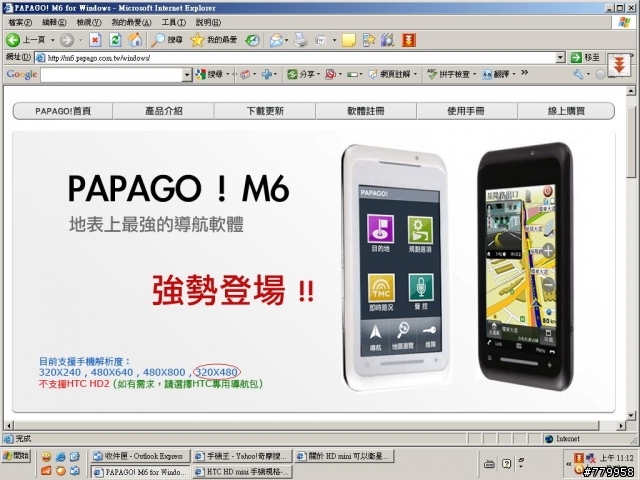Open History with green clock icon
640x480 pixels.
coord(252,40)
